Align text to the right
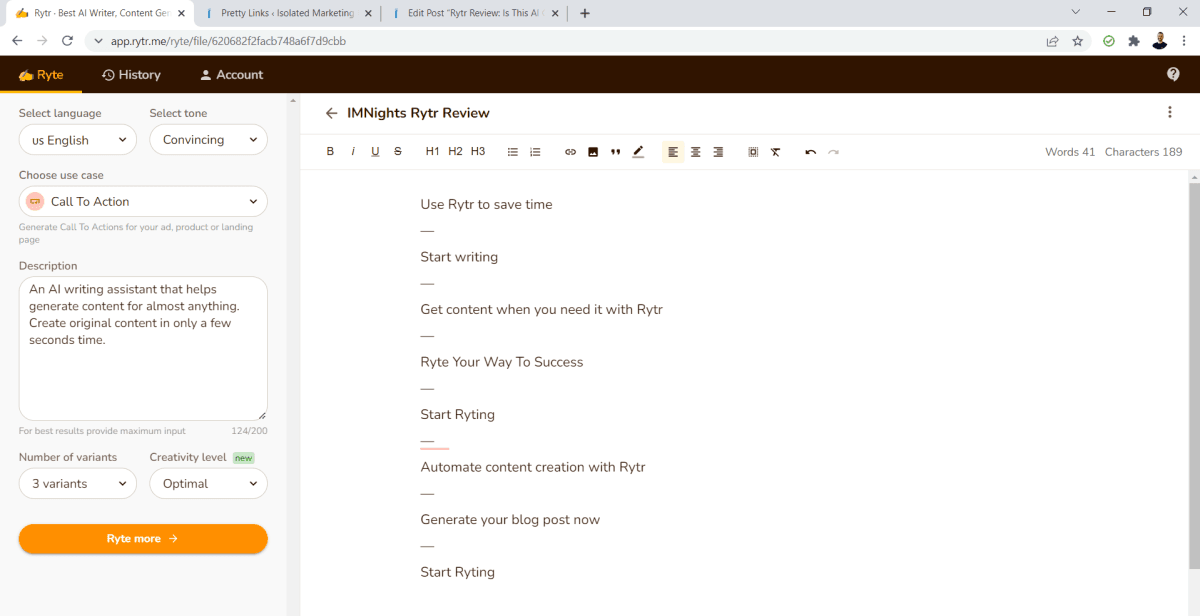1200x616 pixels. pos(718,152)
